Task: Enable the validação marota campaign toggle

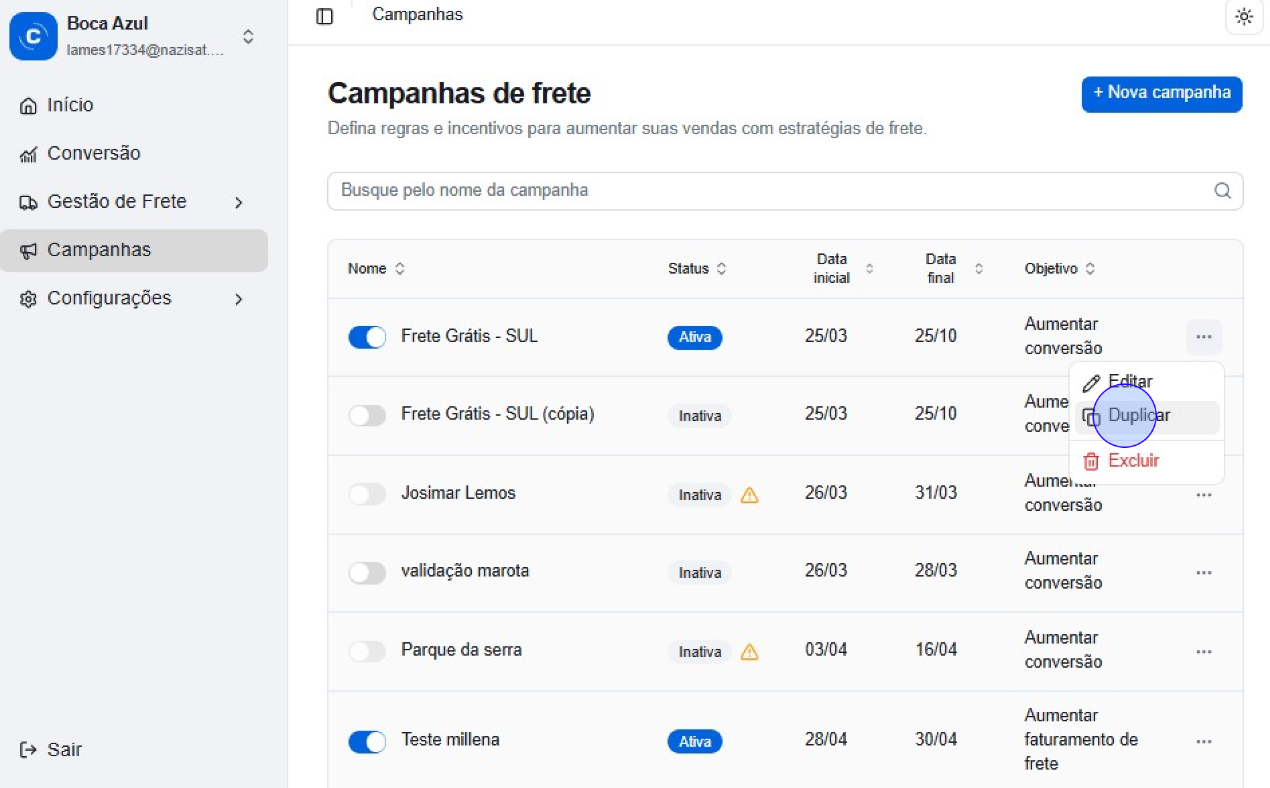Action: (x=367, y=573)
